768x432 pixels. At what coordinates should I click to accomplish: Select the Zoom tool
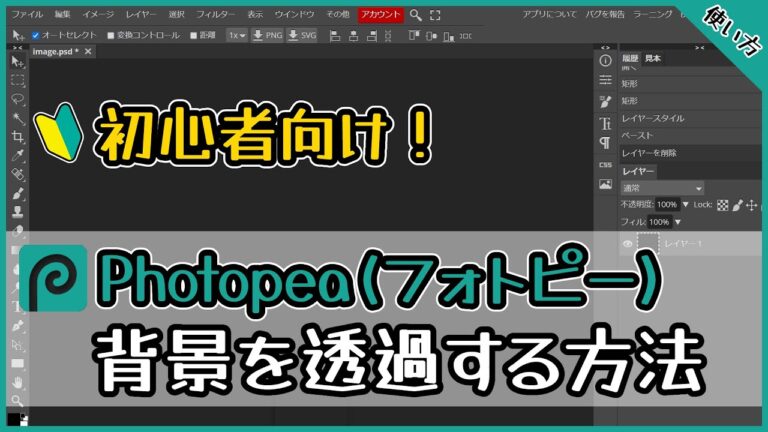point(18,401)
